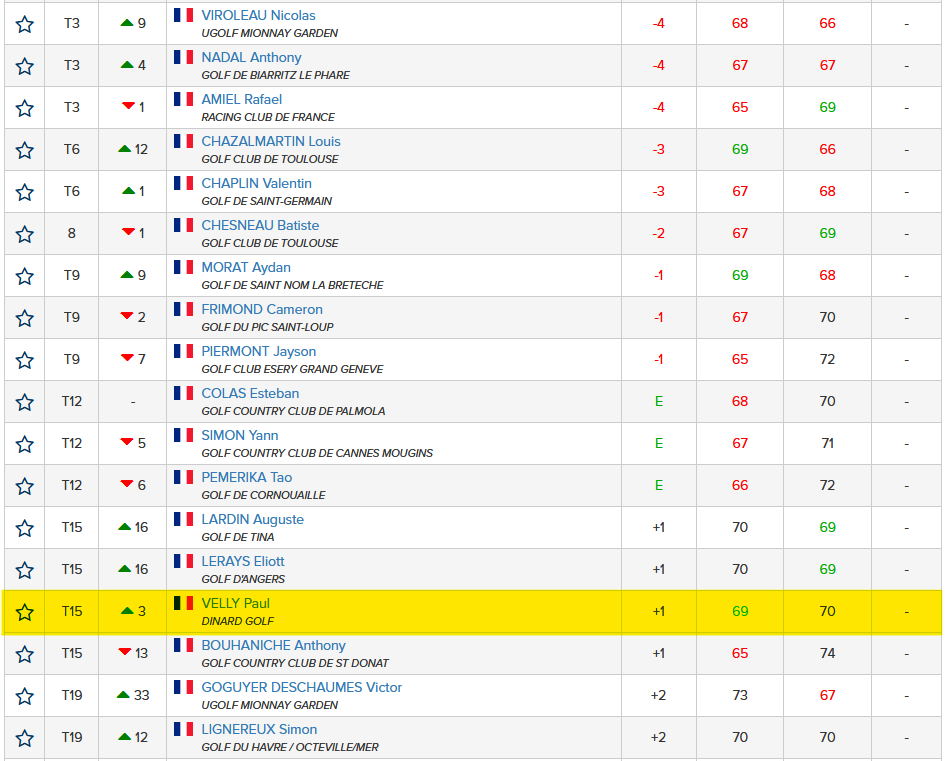Screen dimensions: 950x761
Task: Open player profile MORAT Aydan
Action: 246,267
